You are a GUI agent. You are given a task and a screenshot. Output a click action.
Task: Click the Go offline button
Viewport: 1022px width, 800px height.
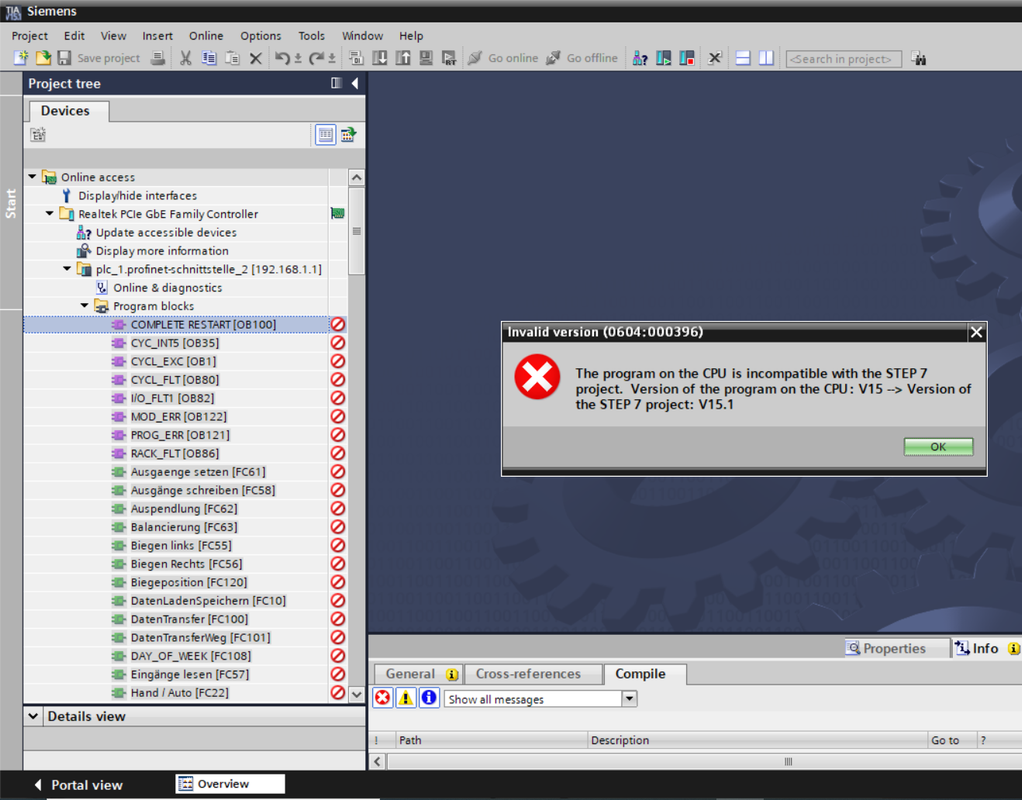[x=581, y=58]
